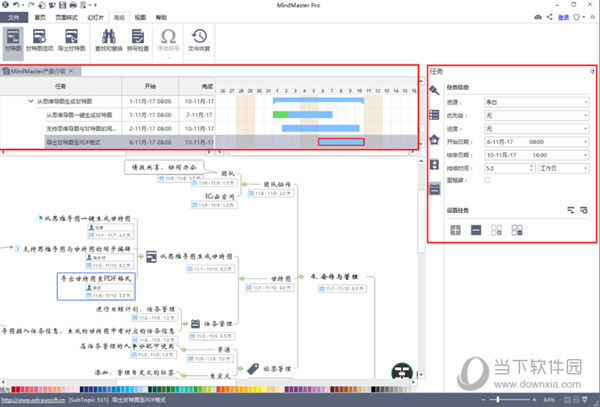Click the outdent task icon beside 设置任务
The height and width of the screenshot is (407, 600).
pos(571,210)
